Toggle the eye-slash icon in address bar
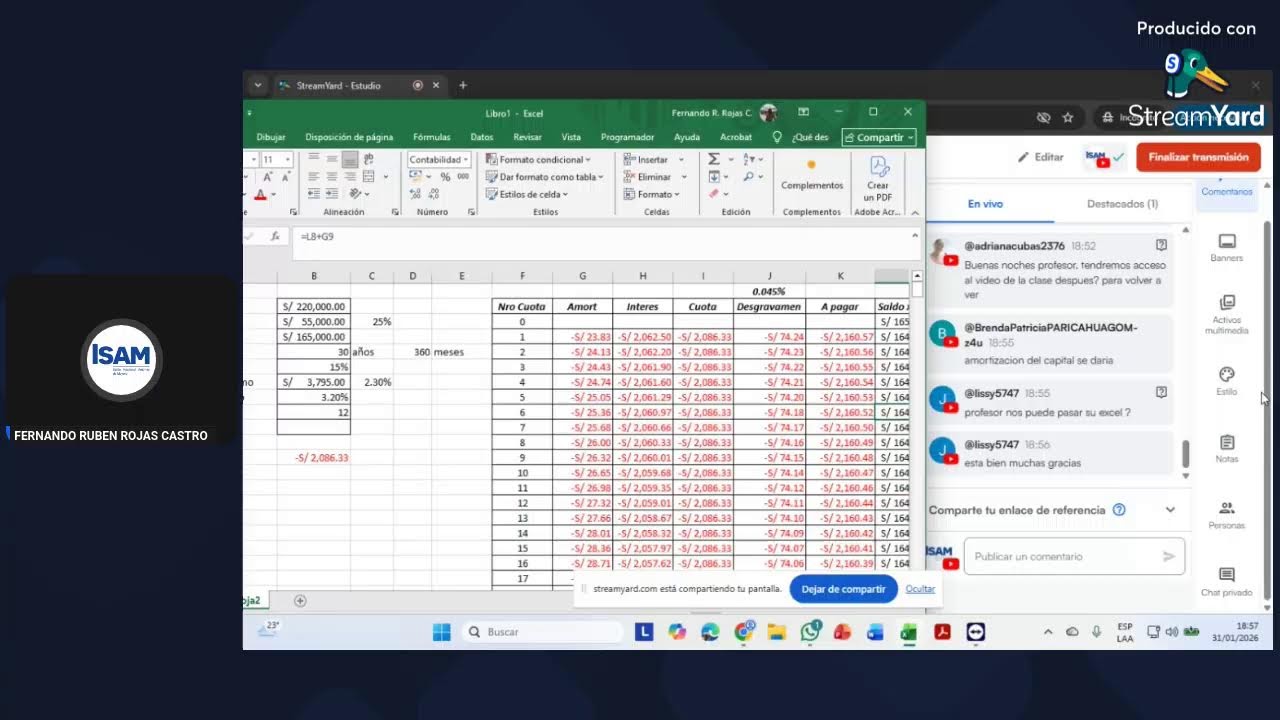This screenshot has height=720, width=1280. tap(1043, 117)
